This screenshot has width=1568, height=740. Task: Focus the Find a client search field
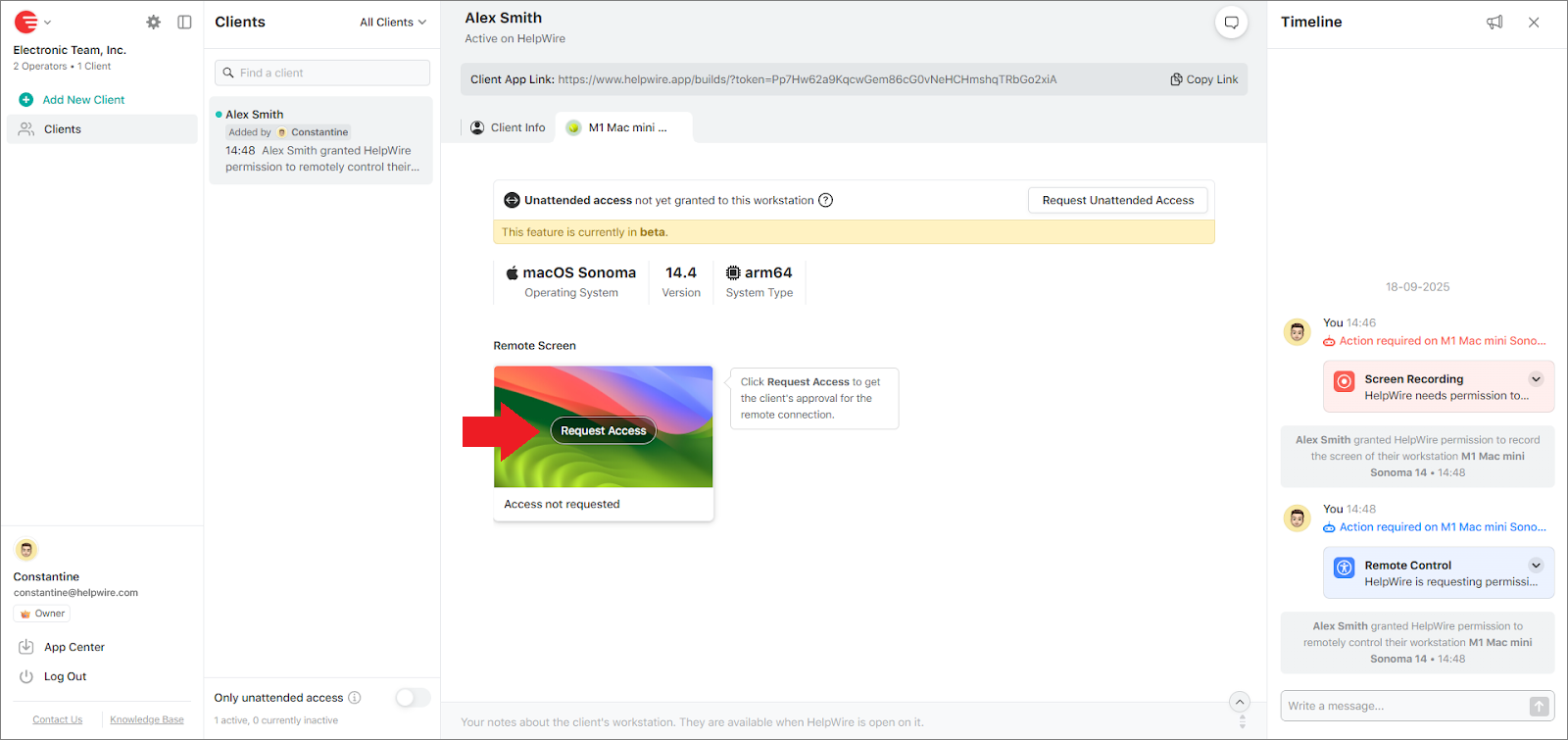pyautogui.click(x=322, y=73)
